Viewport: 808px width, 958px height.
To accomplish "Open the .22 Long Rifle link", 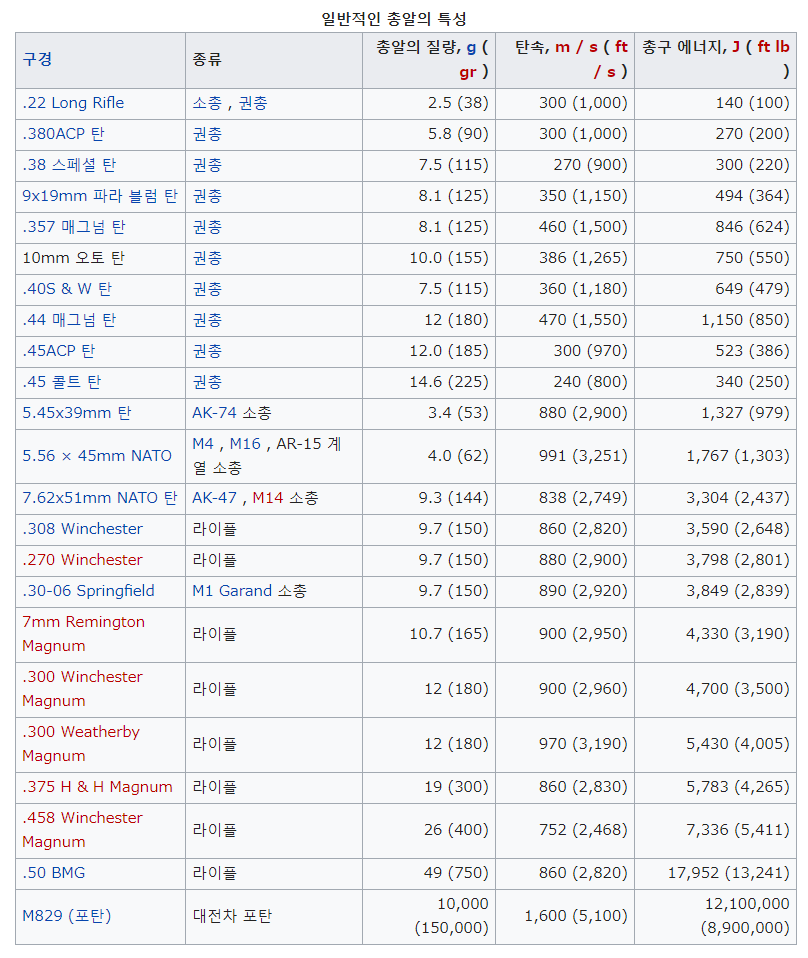I will tap(73, 103).
